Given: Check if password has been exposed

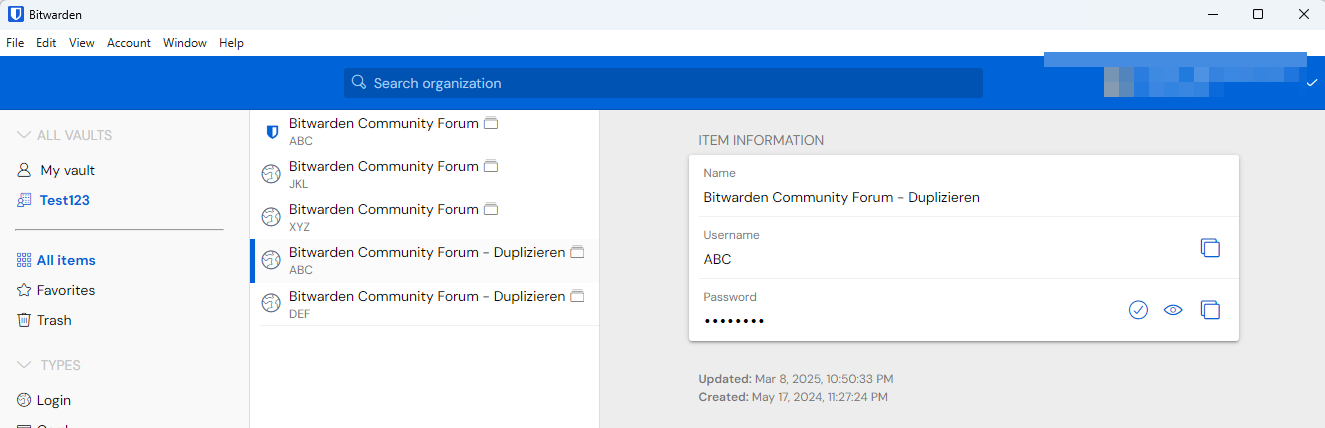Looking at the screenshot, I should tap(1138, 310).
